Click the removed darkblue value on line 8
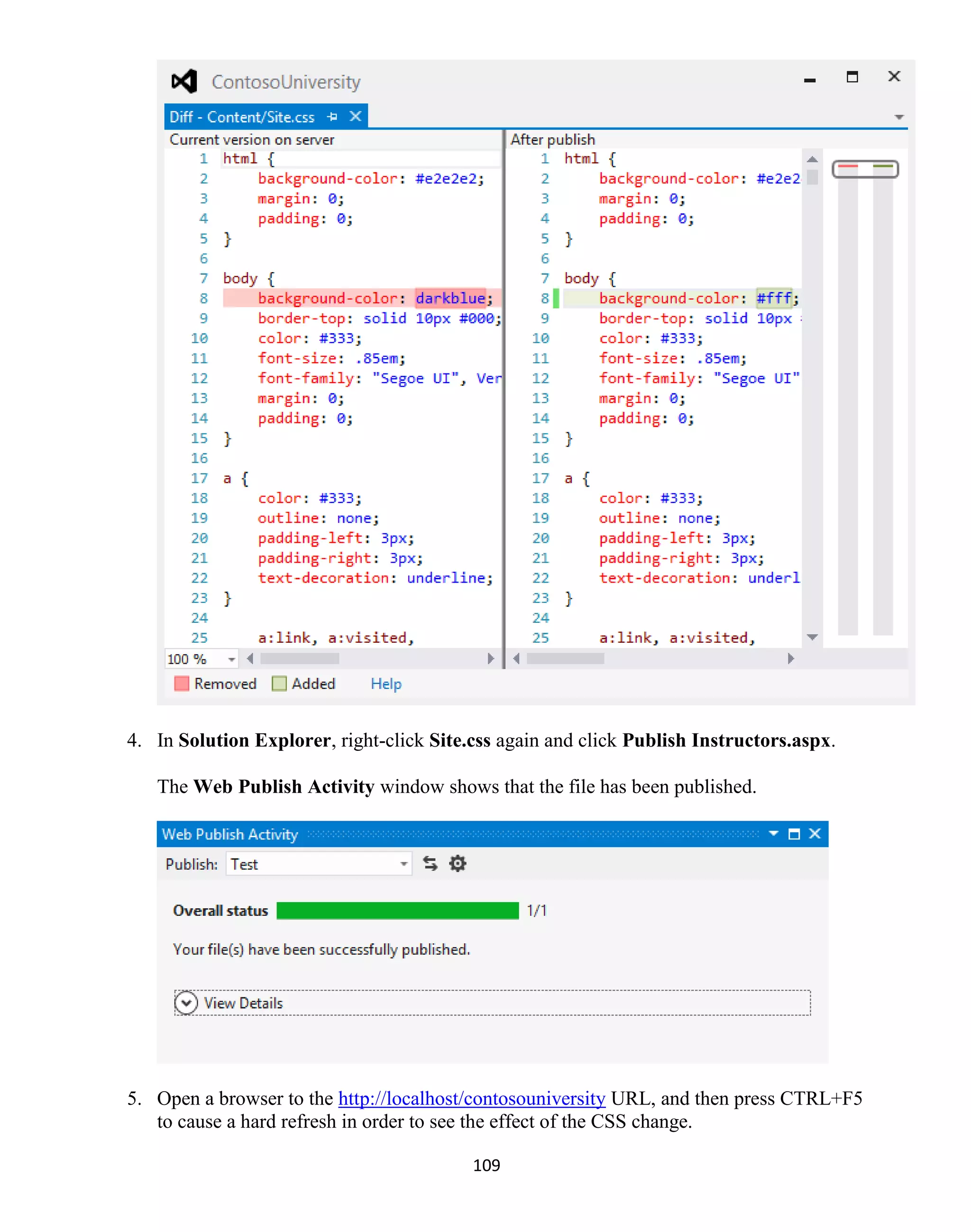Screen dimensions: 971x1232 pyautogui.click(x=450, y=298)
